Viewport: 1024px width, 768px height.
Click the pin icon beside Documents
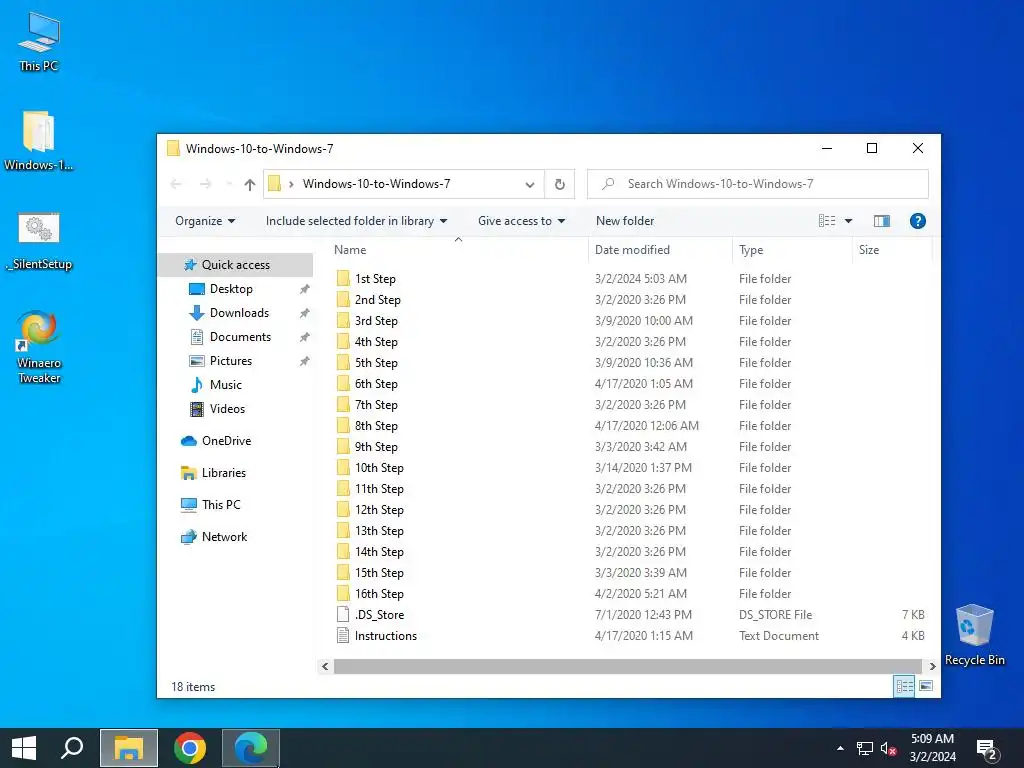coord(304,338)
